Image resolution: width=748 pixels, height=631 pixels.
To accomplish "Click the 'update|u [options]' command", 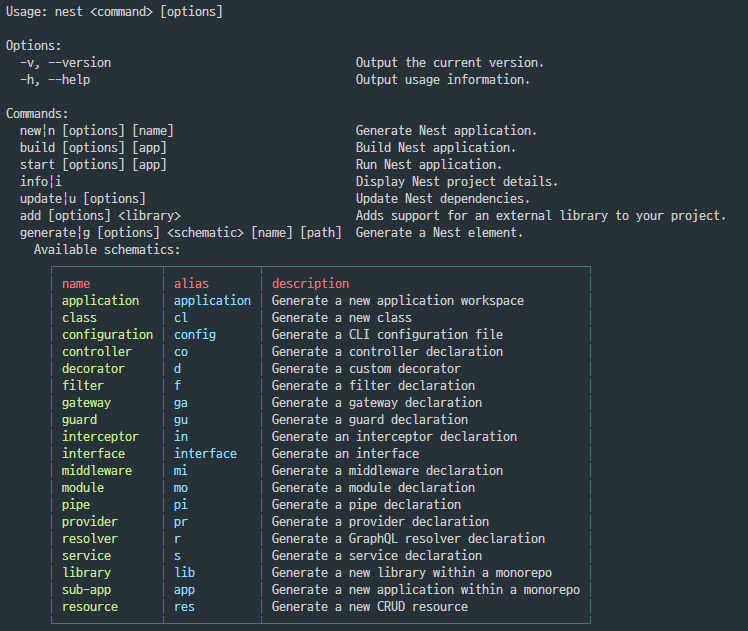I will (x=83, y=199).
